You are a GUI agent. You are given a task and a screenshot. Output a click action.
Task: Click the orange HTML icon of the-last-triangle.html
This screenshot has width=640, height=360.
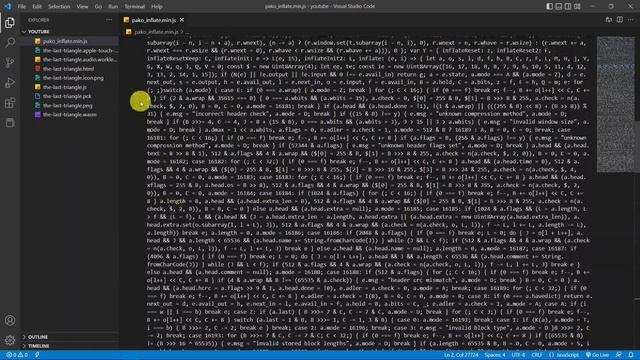pyautogui.click(x=38, y=69)
